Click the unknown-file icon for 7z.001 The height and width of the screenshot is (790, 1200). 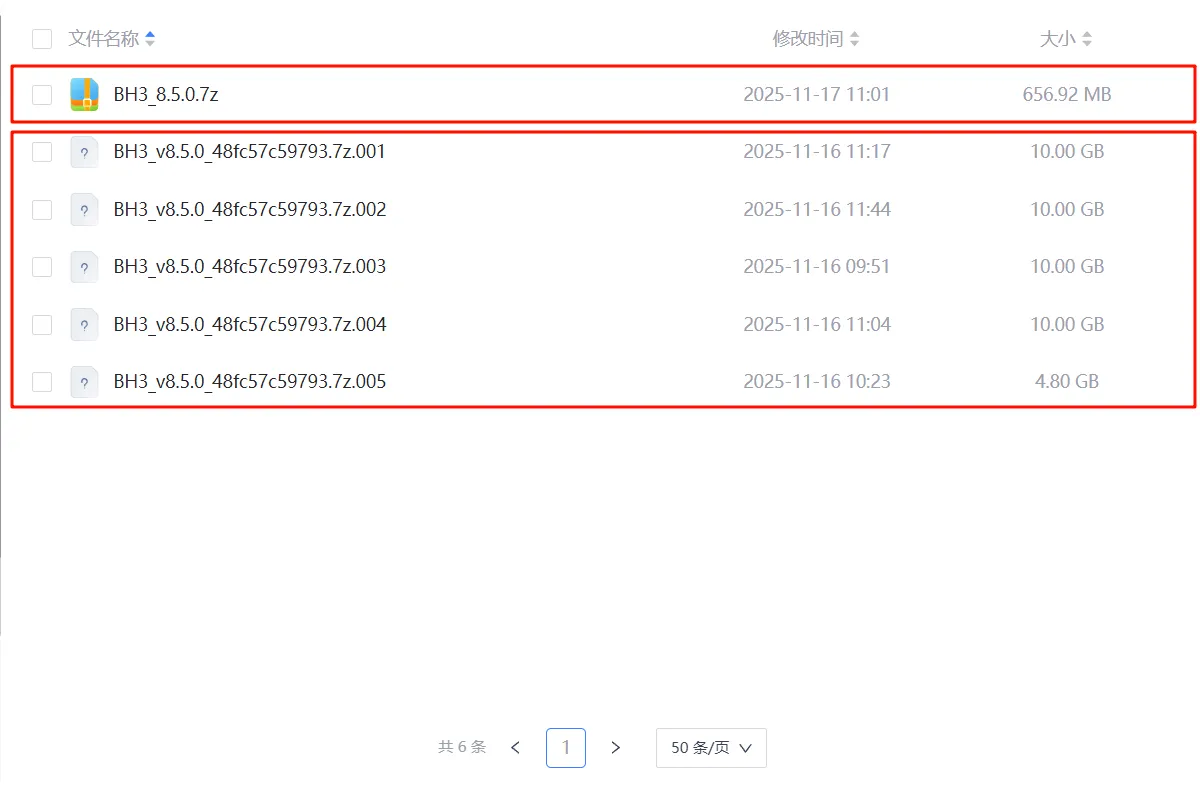pos(84,152)
